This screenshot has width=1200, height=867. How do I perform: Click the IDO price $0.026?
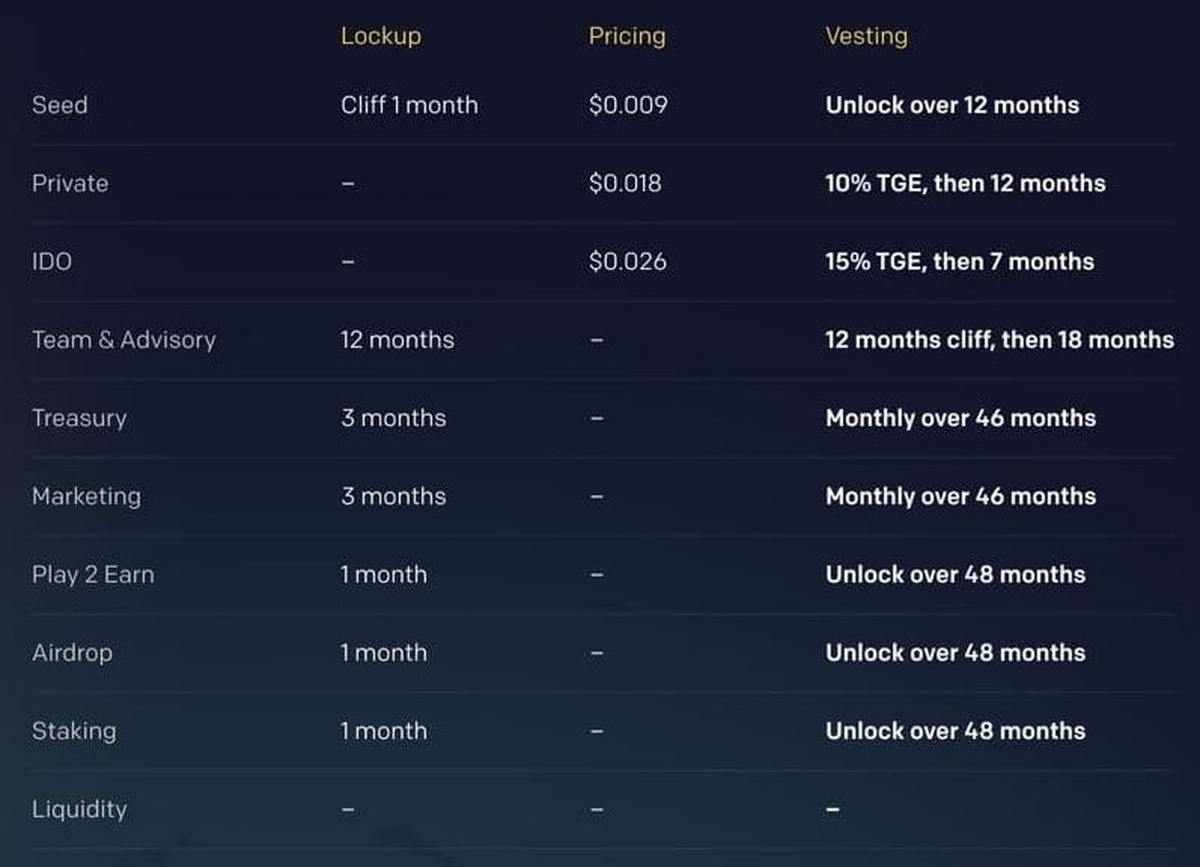(x=627, y=262)
